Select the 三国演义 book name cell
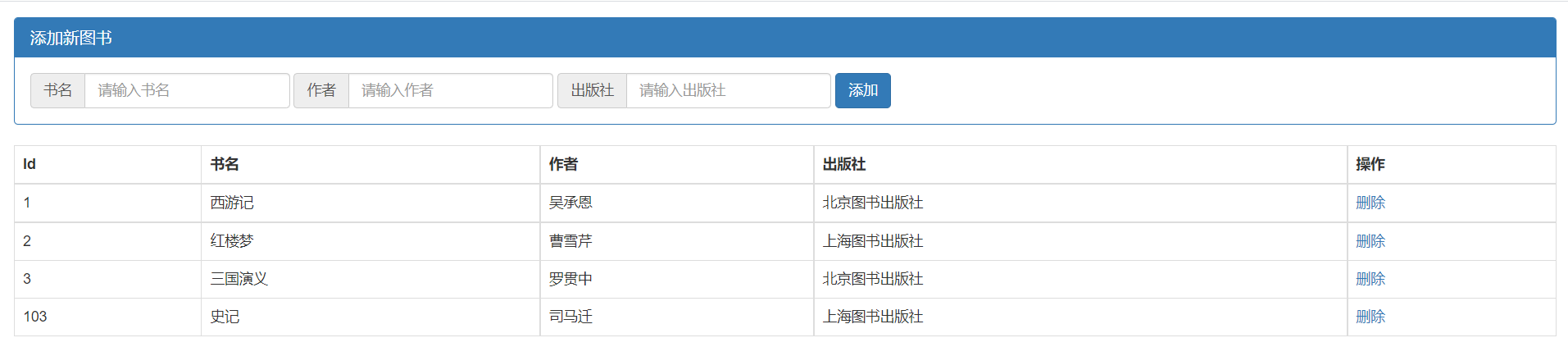This screenshot has height=356, width=1568. click(x=370, y=279)
